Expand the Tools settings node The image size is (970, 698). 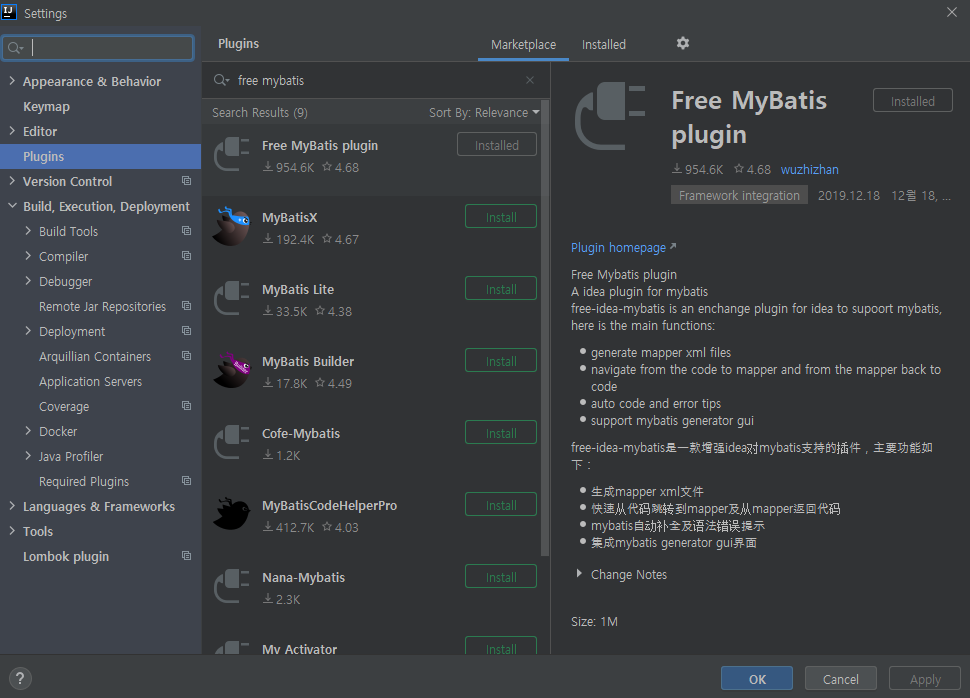pyautogui.click(x=12, y=531)
